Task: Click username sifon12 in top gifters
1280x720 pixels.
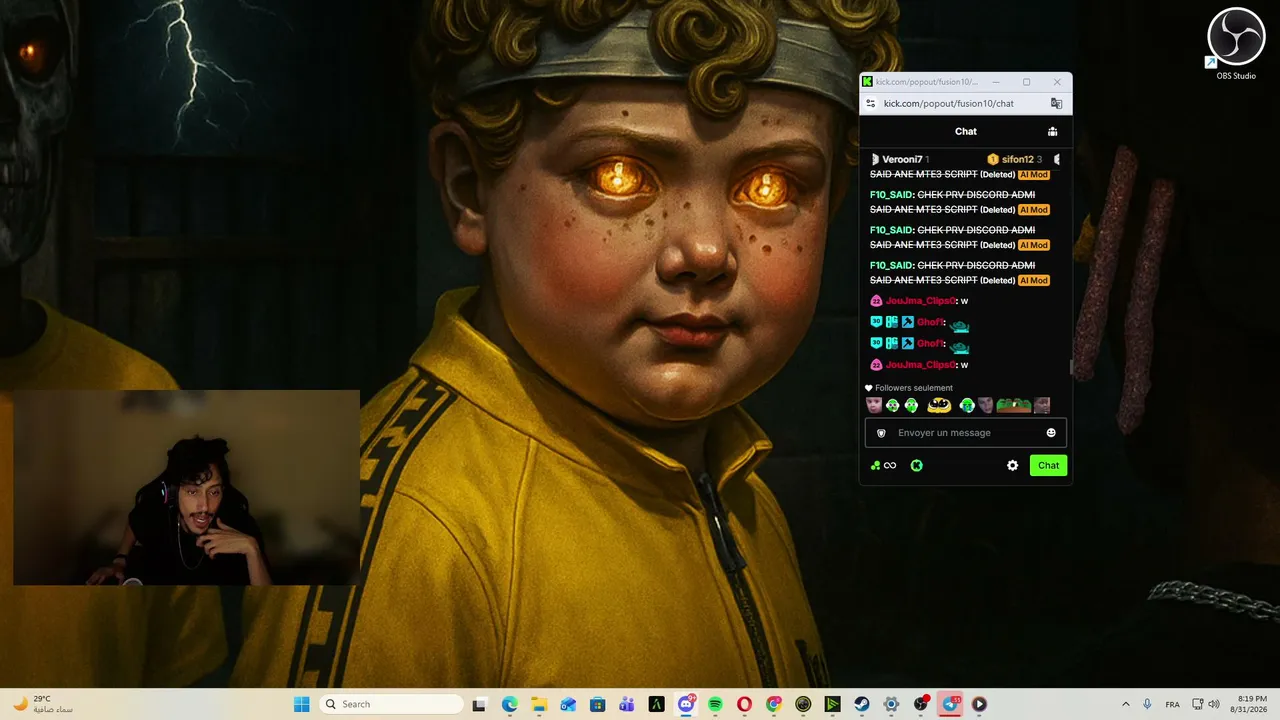Action: (x=1017, y=159)
